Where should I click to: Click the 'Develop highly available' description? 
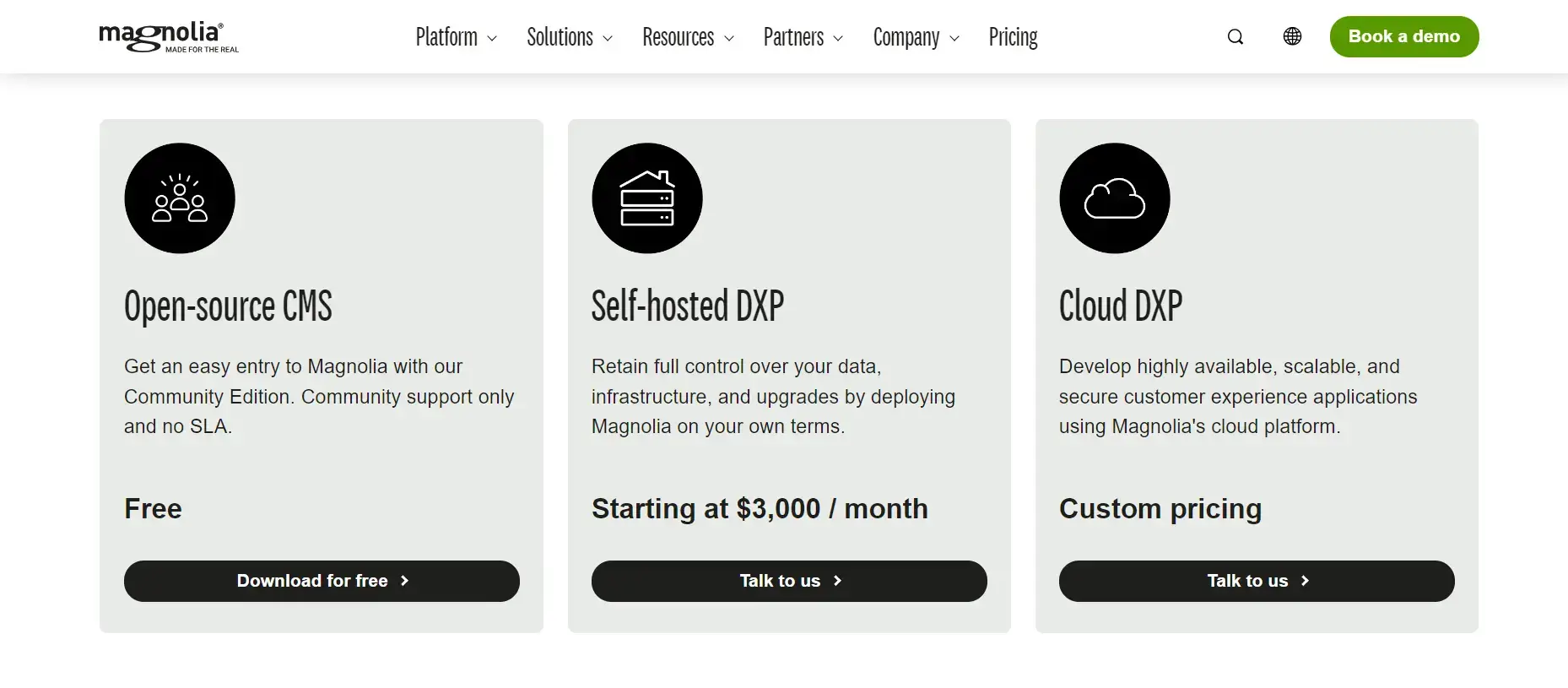tap(1238, 397)
